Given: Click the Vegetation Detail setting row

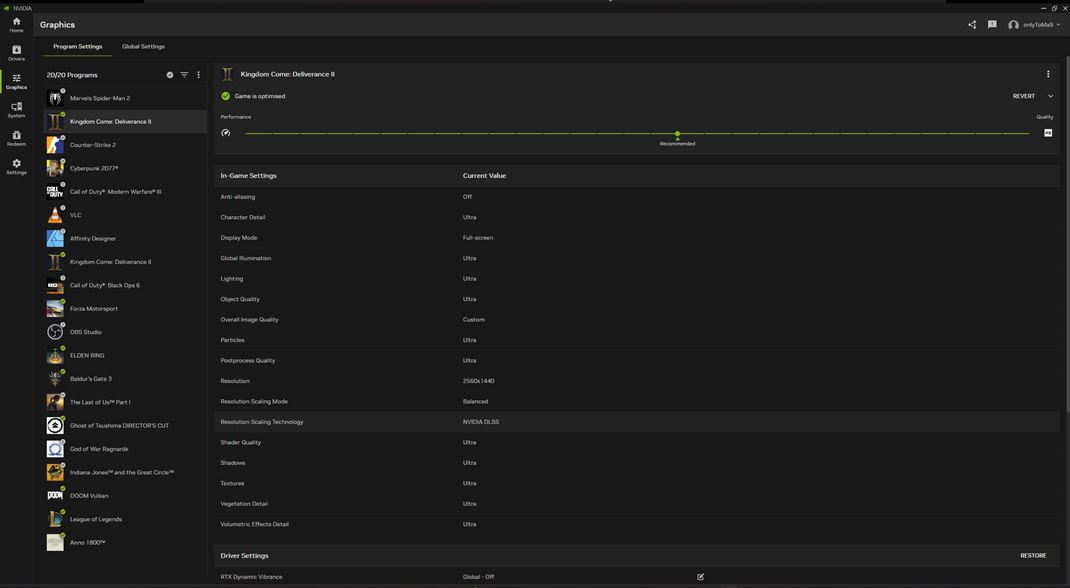Looking at the screenshot, I should tap(637, 504).
